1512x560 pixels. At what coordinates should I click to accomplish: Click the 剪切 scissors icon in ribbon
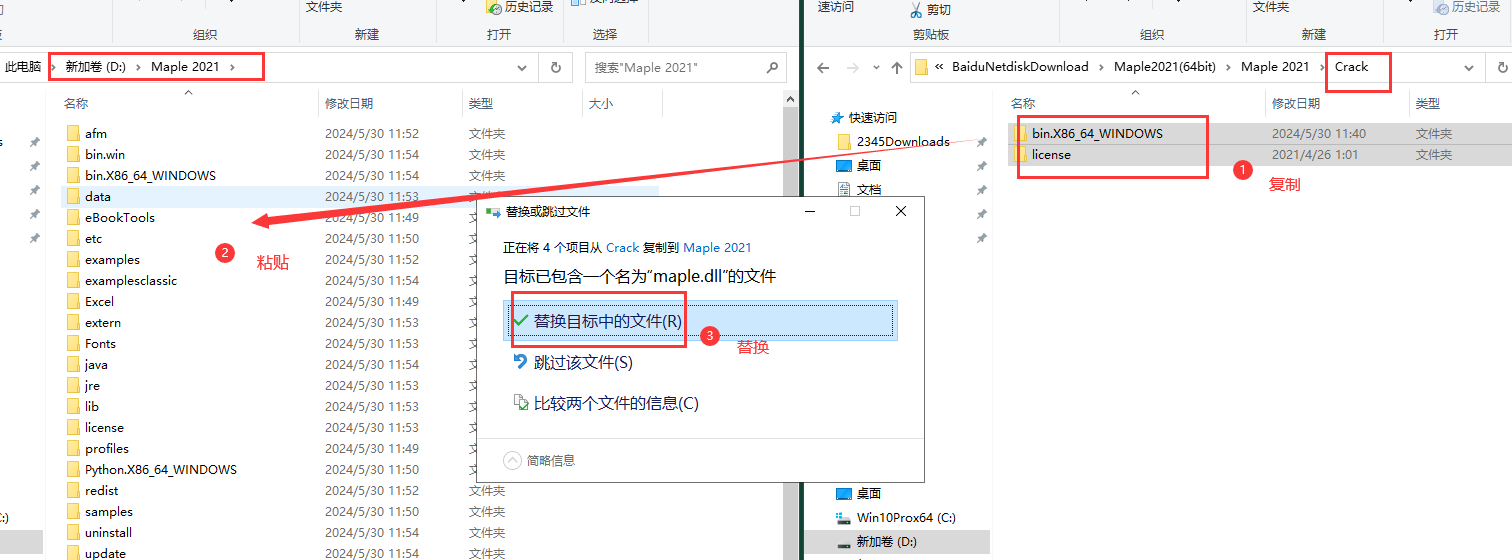916,10
